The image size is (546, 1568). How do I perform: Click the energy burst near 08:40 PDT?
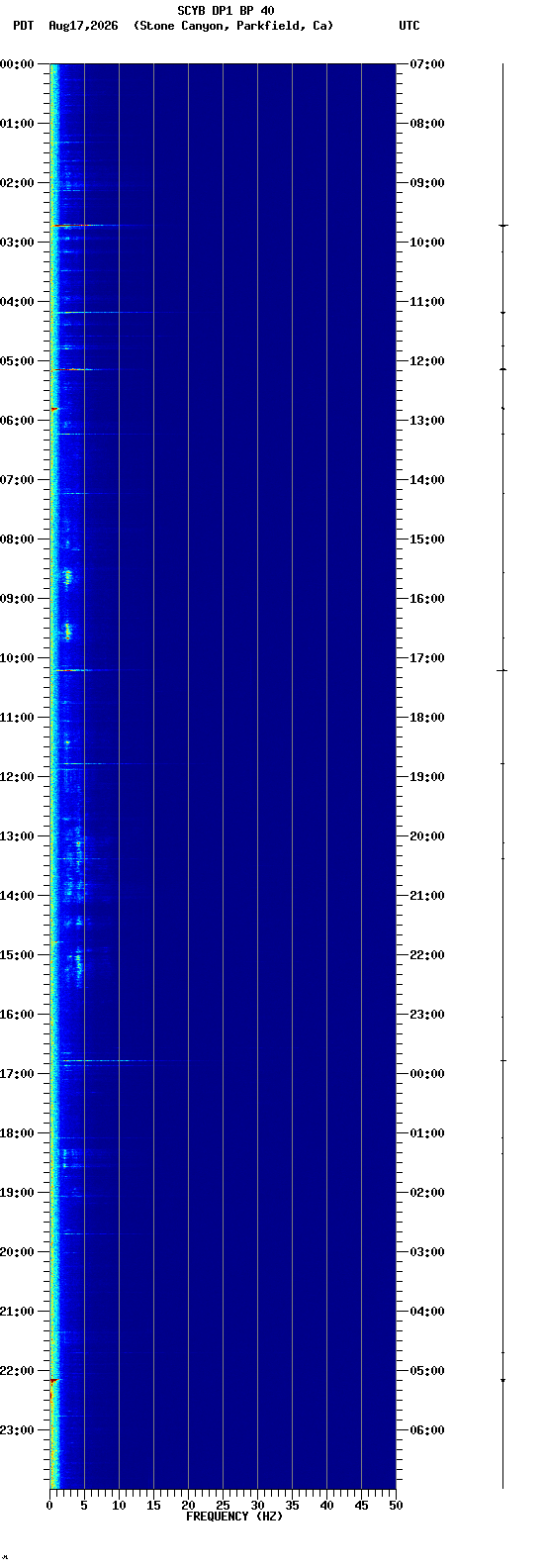tap(67, 576)
